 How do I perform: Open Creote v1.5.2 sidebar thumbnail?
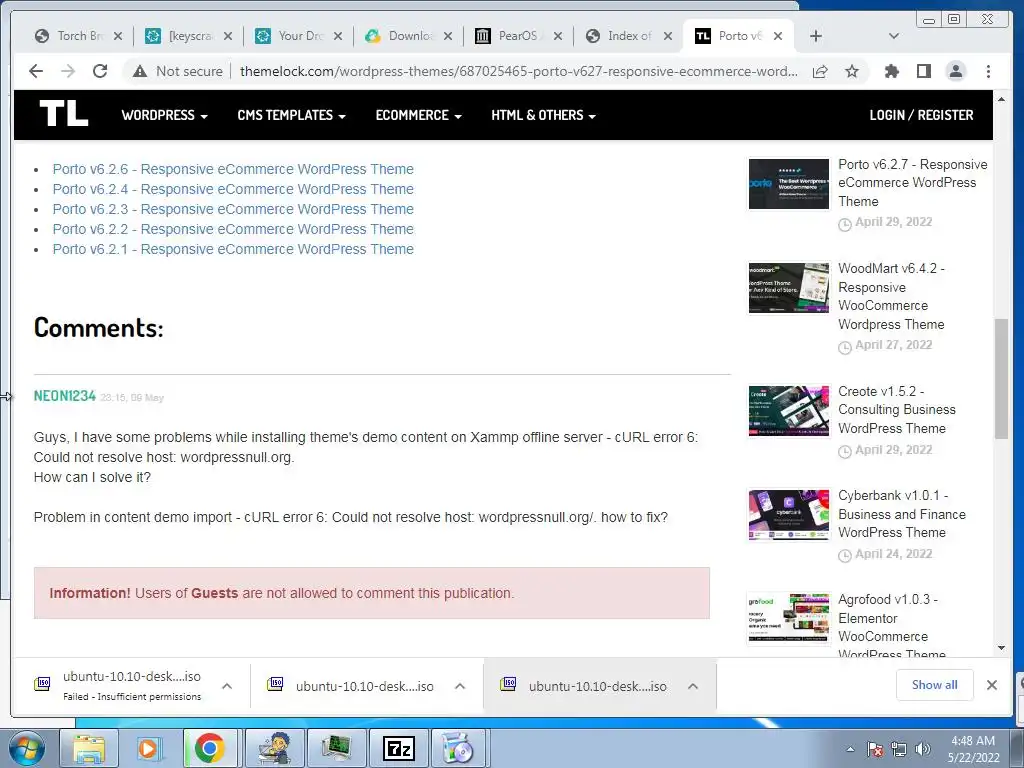(x=788, y=411)
